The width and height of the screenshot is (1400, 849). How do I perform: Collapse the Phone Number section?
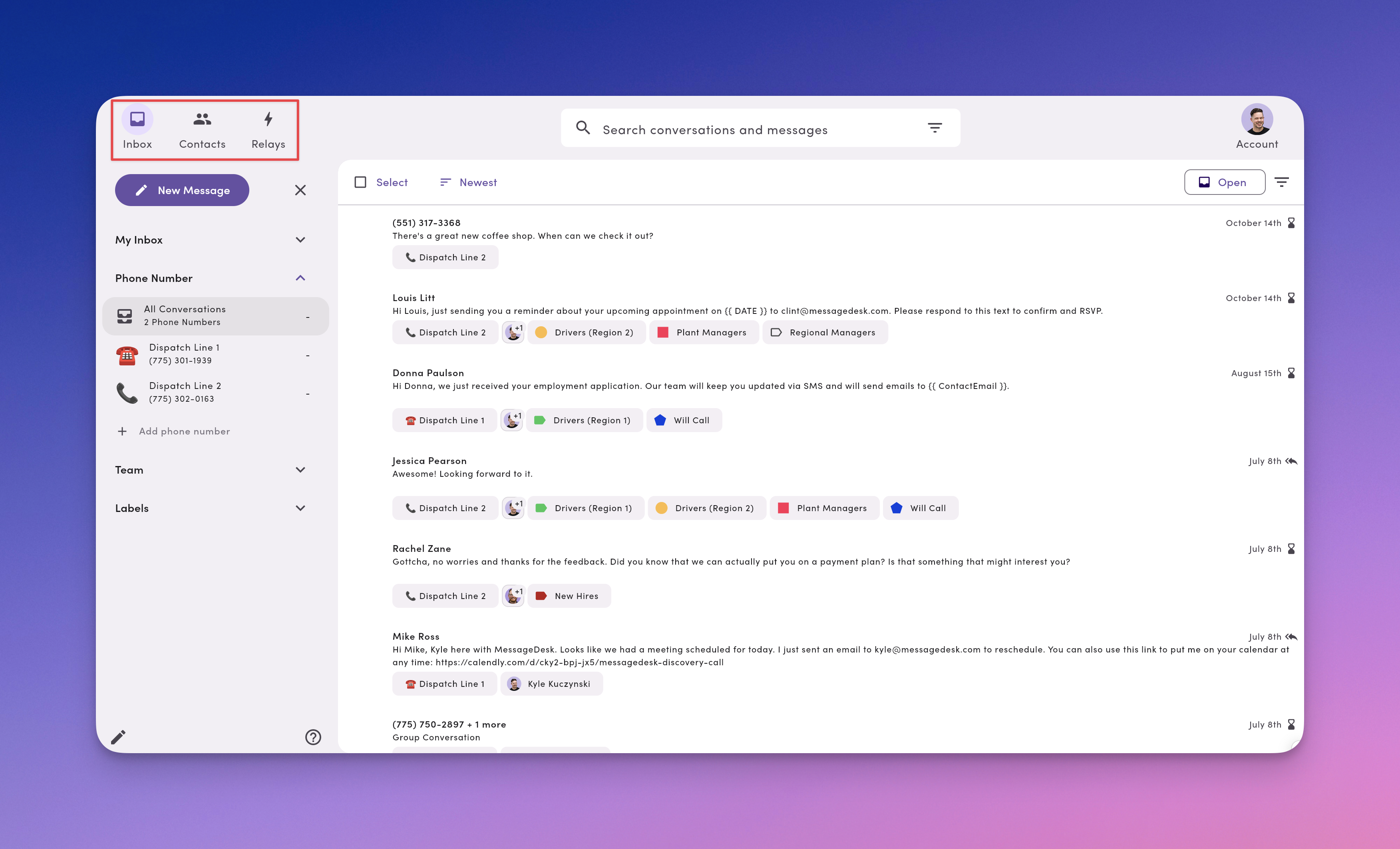click(300, 278)
